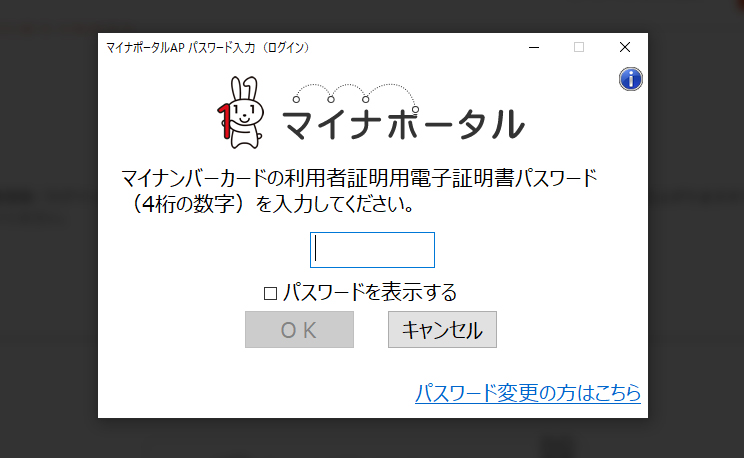Image resolution: width=744 pixels, height=458 pixels.
Task: Focus the 4-digit password input field
Action: tap(372, 250)
